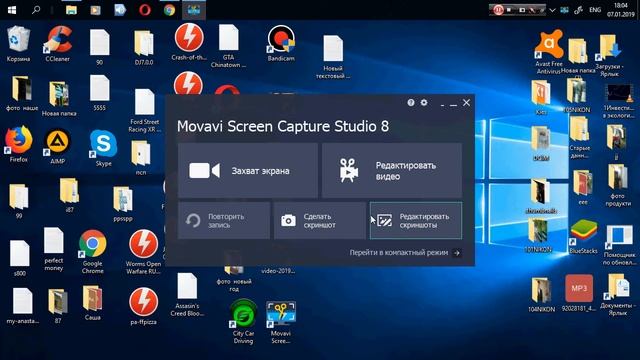The image size is (640, 360).
Task: Select the my-anasta... file
Action: point(22,306)
